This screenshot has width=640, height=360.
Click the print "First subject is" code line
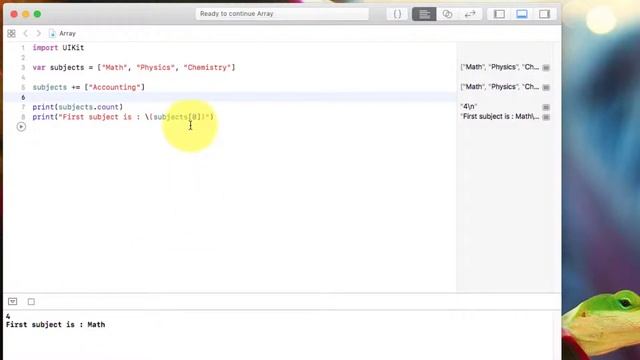coord(123,117)
